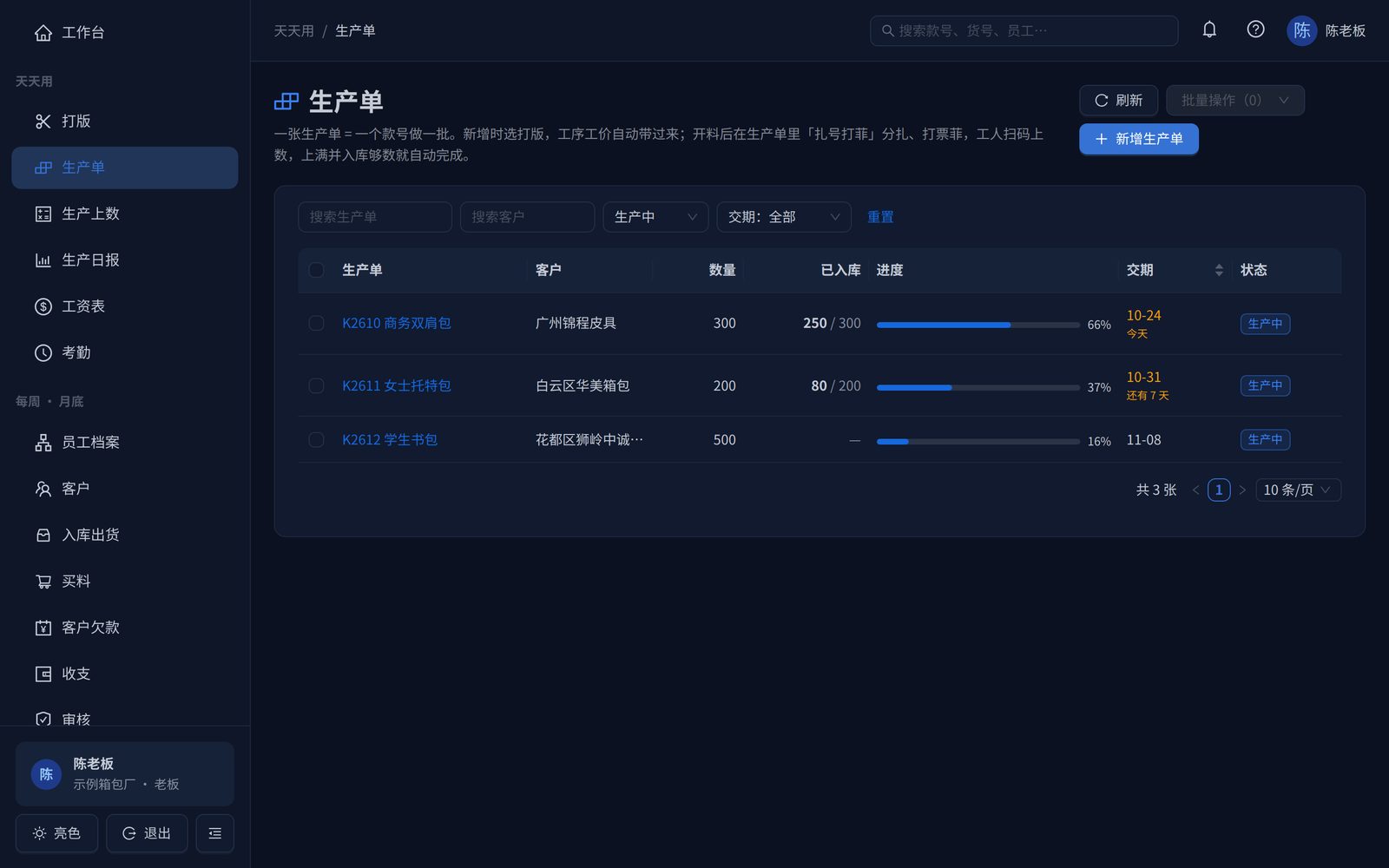Click the 入库出货 box icon
This screenshot has width=1389, height=868.
43,536
